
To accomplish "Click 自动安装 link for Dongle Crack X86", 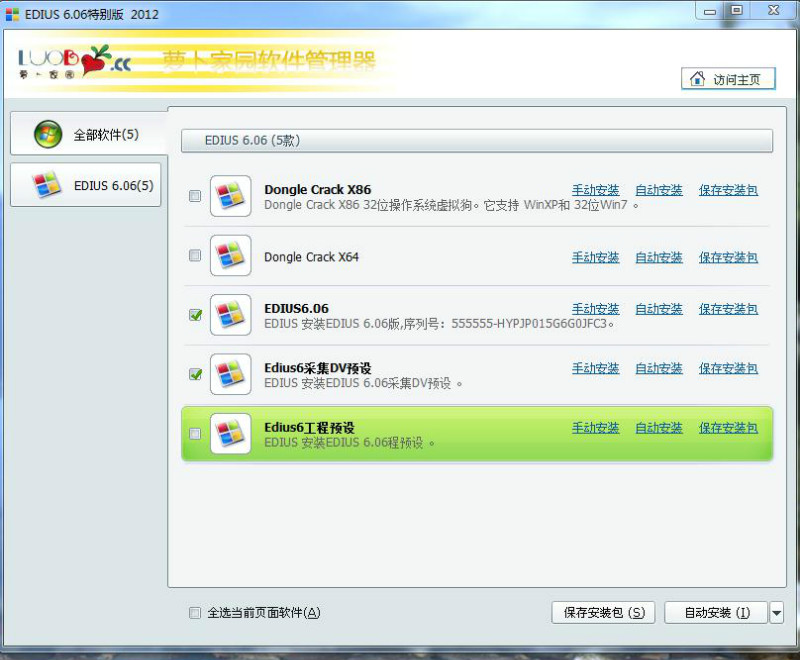I will pyautogui.click(x=659, y=190).
